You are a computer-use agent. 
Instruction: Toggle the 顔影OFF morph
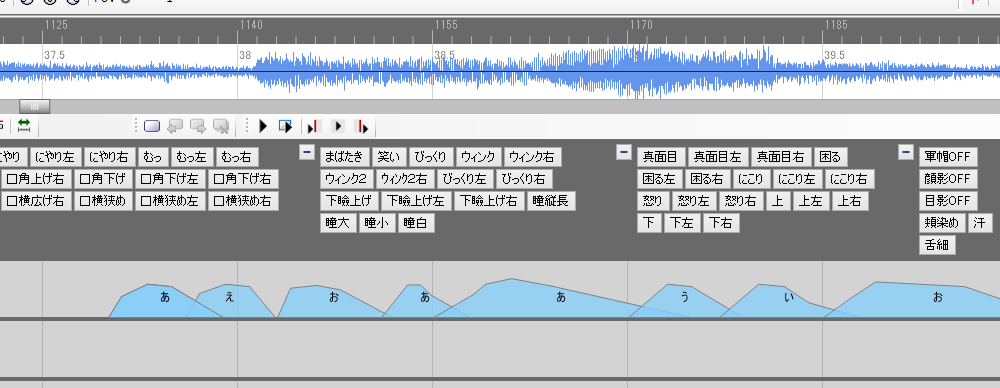[x=947, y=179]
